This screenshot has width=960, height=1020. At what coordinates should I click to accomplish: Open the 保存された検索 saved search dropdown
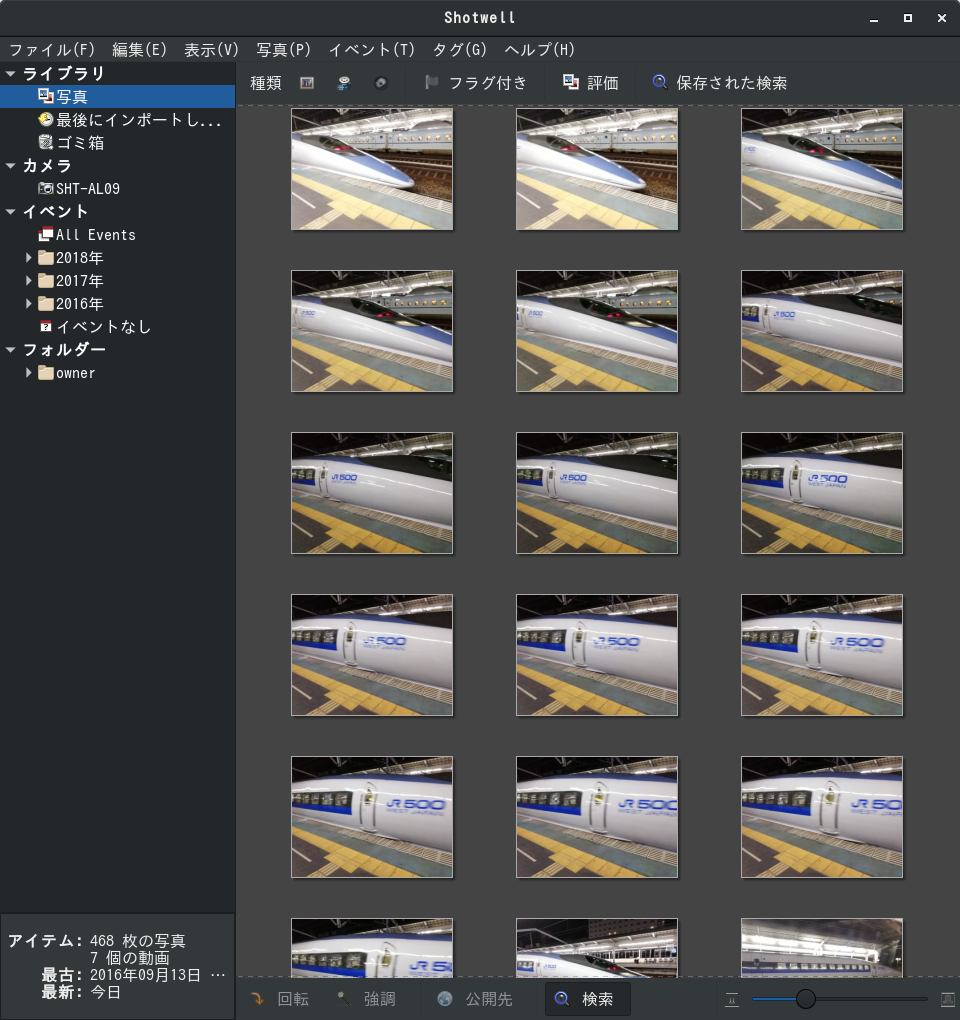(721, 83)
